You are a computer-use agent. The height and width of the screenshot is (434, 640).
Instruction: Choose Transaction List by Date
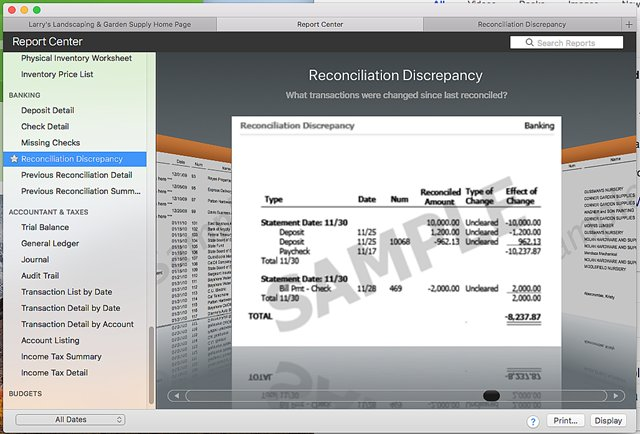pos(67,292)
